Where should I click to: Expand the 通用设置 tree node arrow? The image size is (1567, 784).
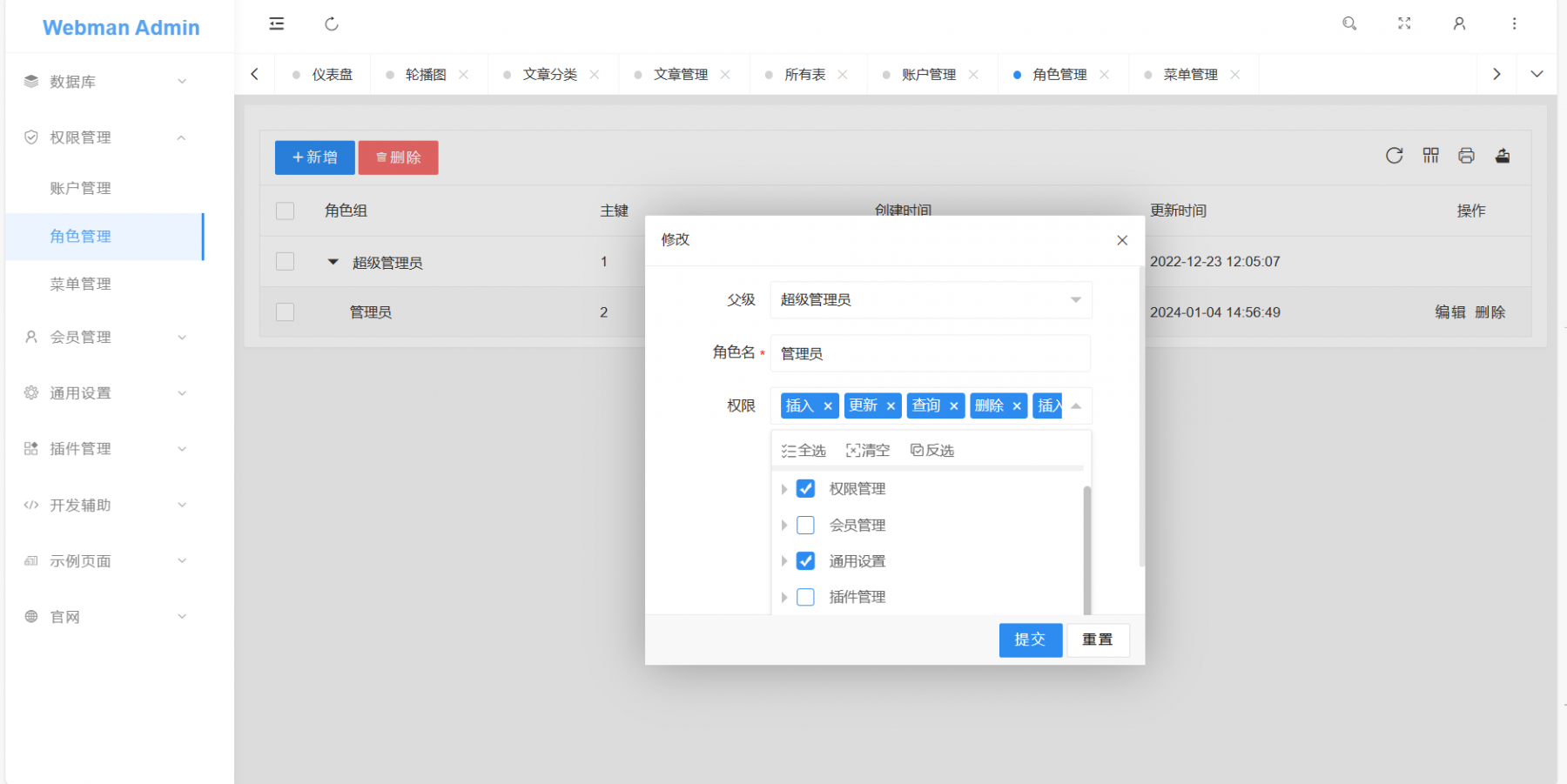(784, 561)
